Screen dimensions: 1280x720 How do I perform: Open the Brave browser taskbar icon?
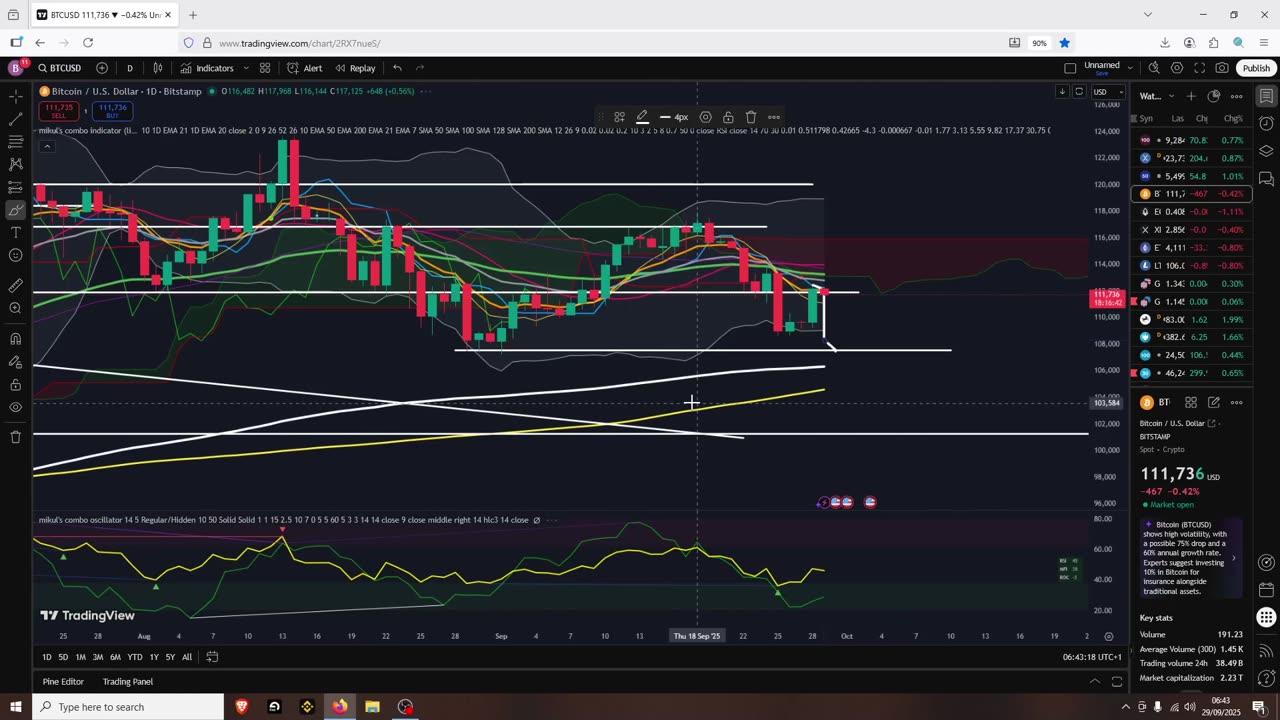click(241, 707)
